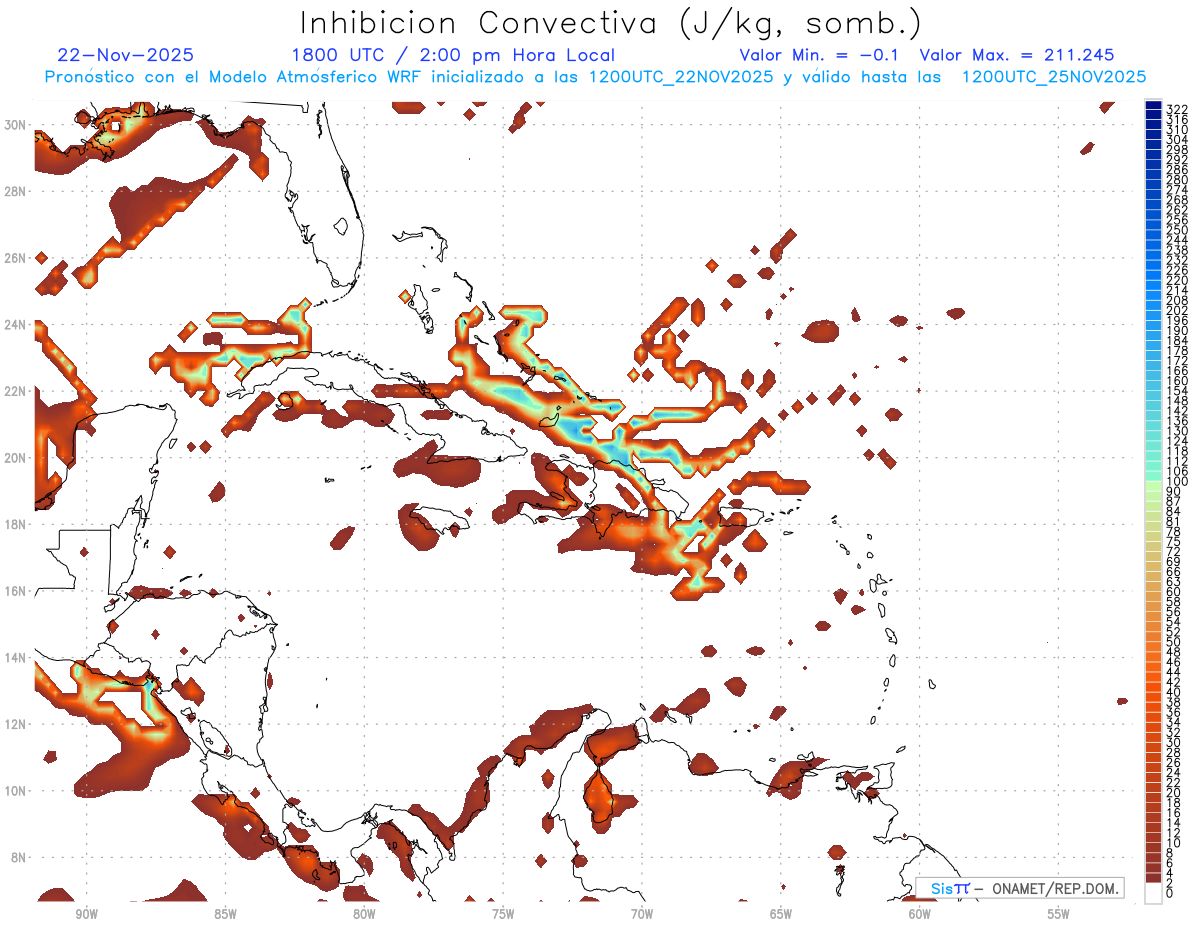Click the '28N' latitude label
Image resolution: width=1200 pixels, height=927 pixels.
pyautogui.click(x=16, y=191)
